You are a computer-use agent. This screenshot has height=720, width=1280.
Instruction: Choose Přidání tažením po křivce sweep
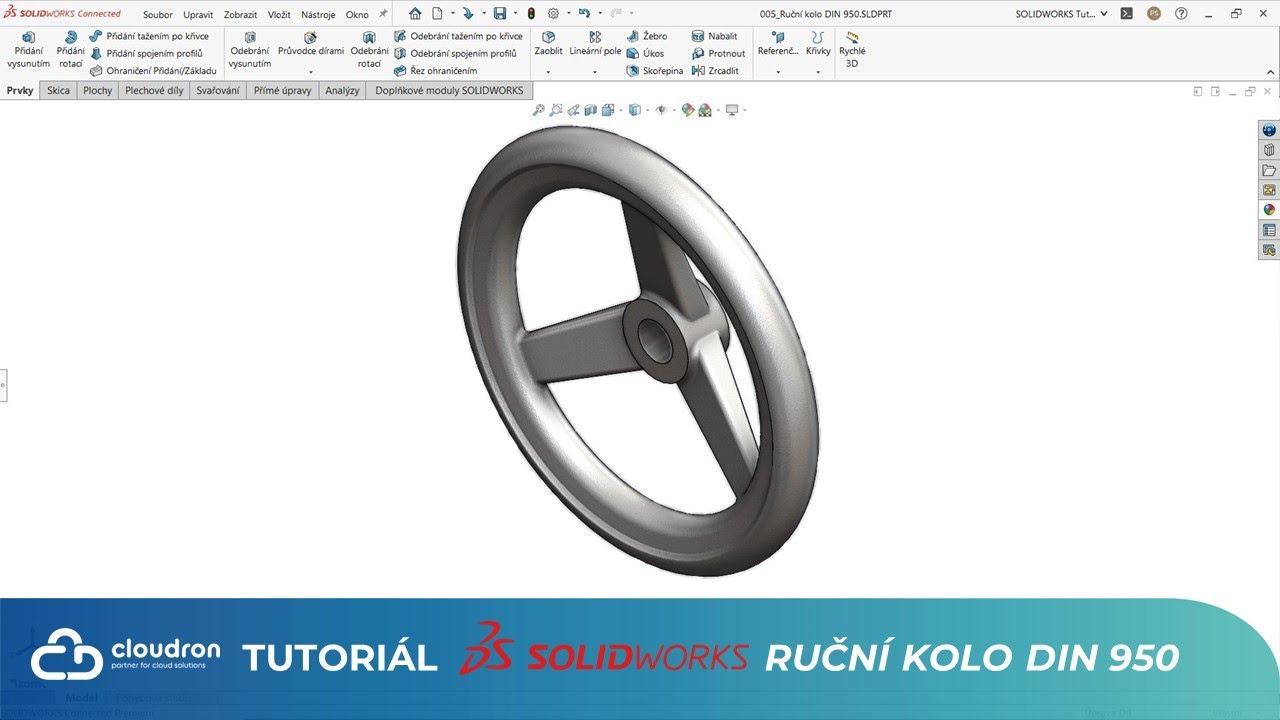coord(149,36)
